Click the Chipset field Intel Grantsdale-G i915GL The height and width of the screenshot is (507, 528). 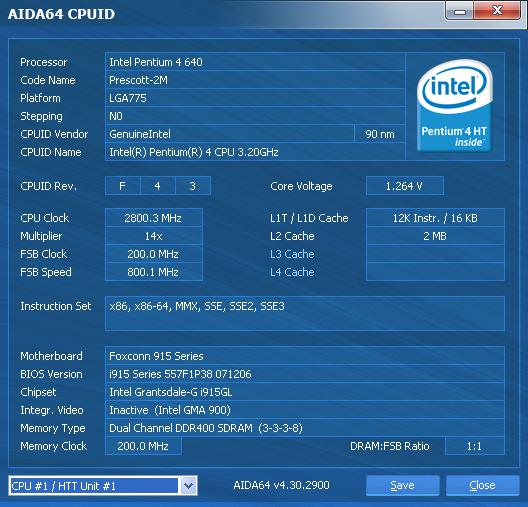point(305,392)
